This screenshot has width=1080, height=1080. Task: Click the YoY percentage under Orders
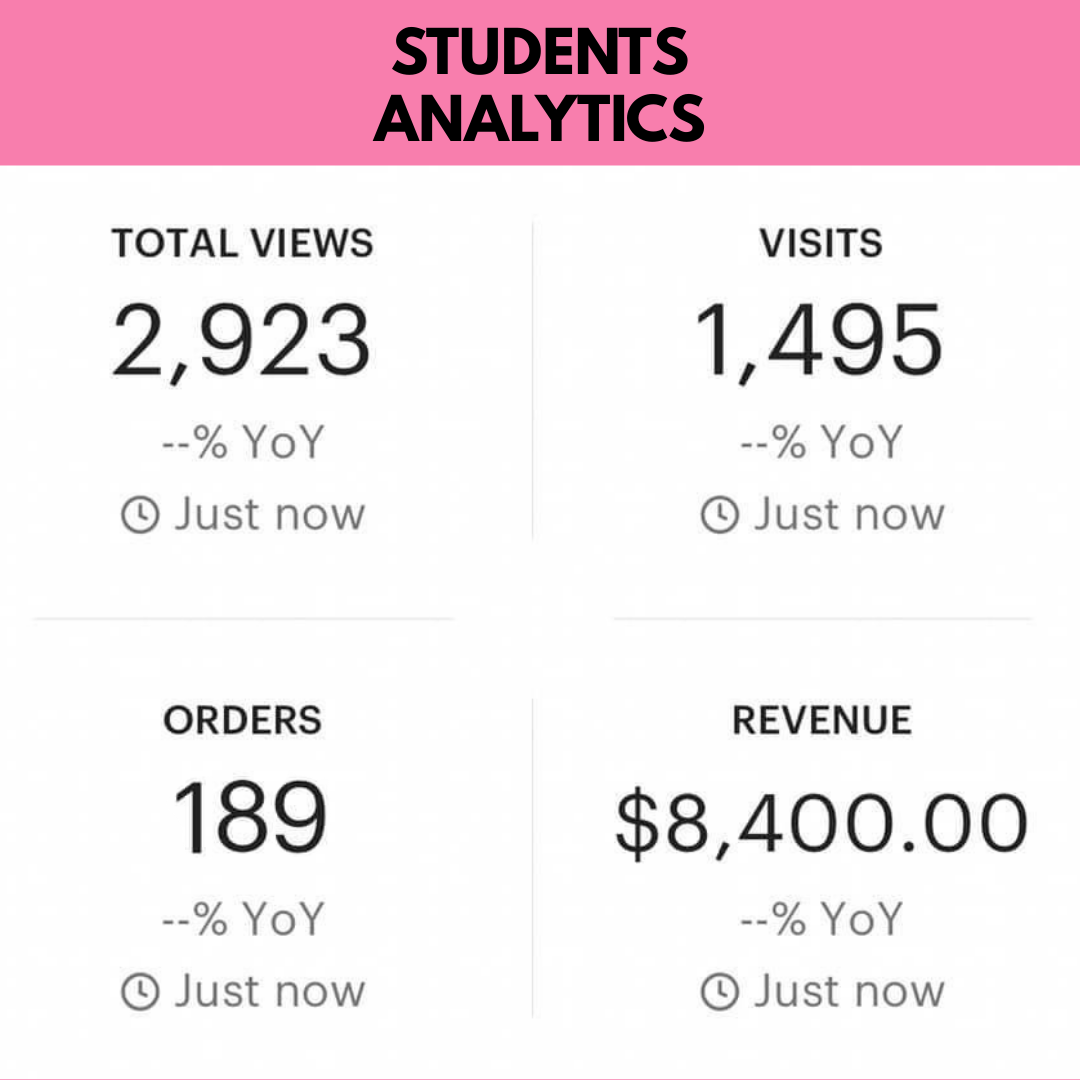243,920
